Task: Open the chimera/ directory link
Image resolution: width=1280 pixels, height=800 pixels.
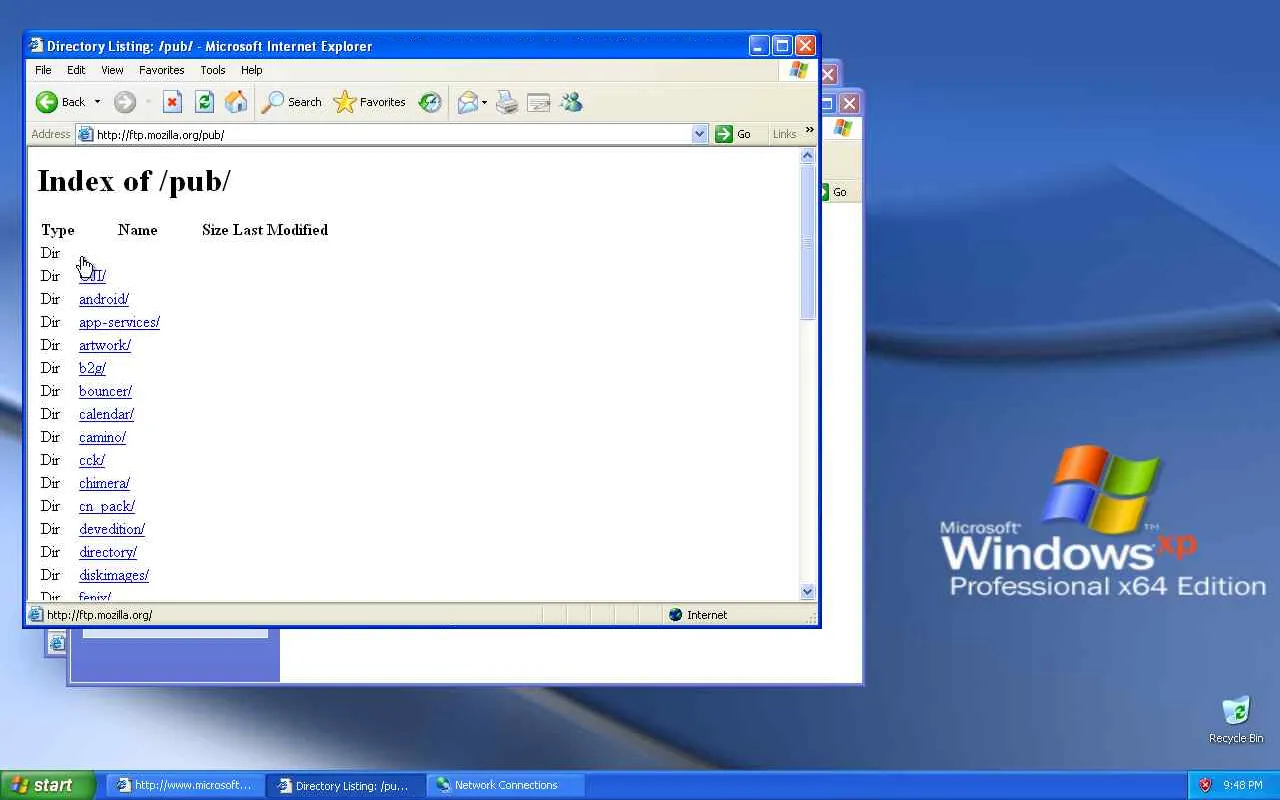Action: click(x=104, y=483)
